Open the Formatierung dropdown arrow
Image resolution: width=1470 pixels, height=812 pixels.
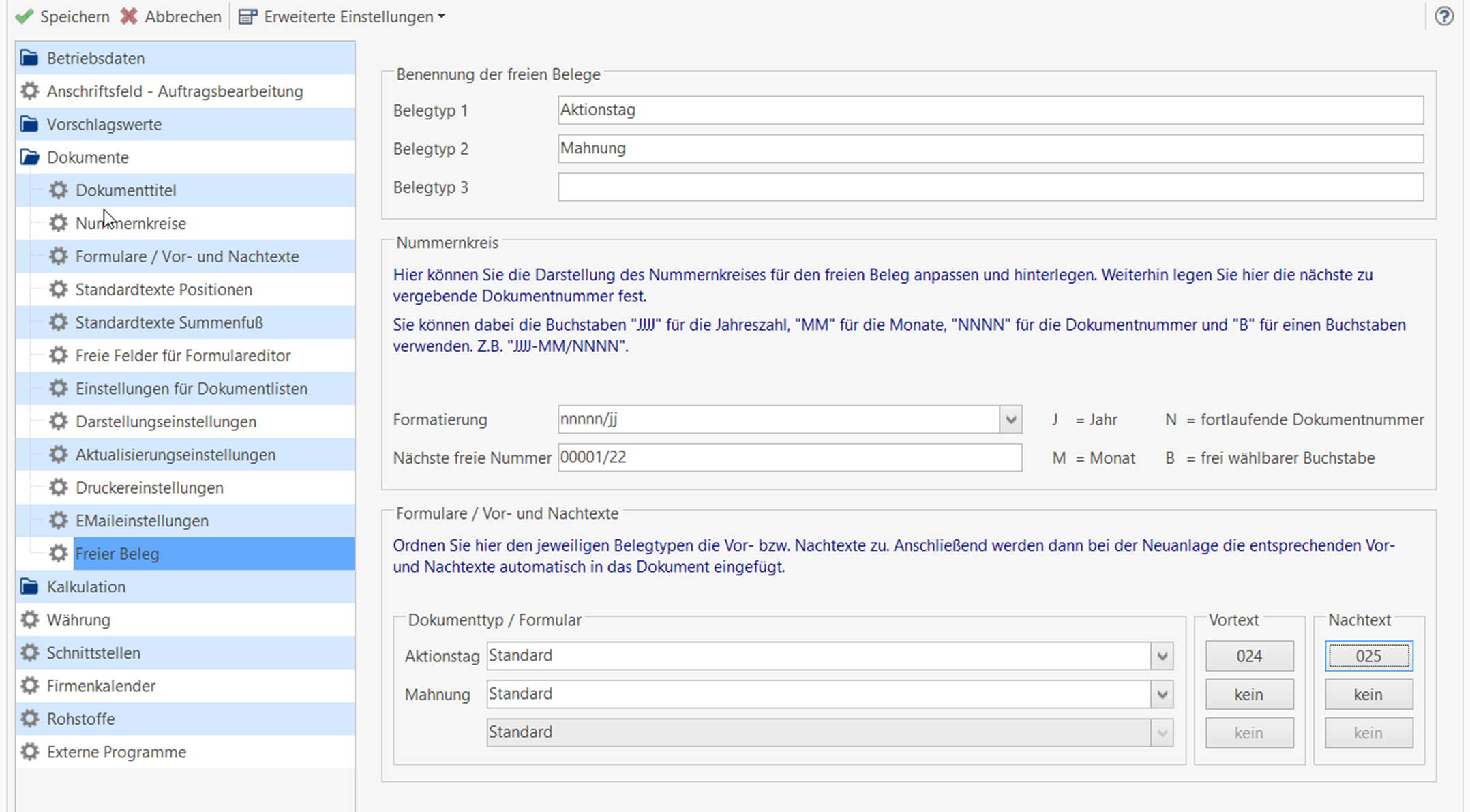1010,420
